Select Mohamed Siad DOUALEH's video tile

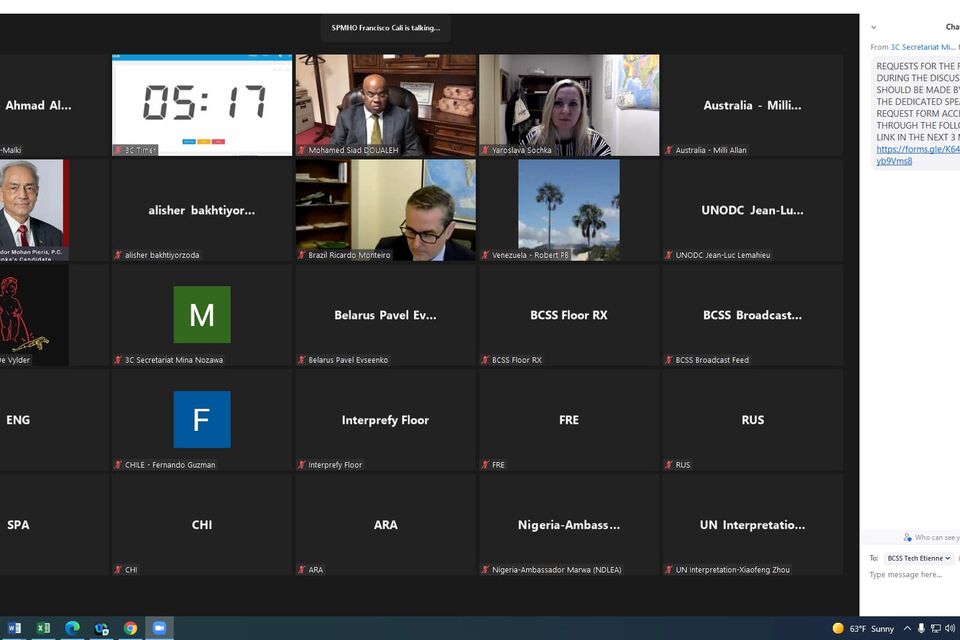coord(385,104)
